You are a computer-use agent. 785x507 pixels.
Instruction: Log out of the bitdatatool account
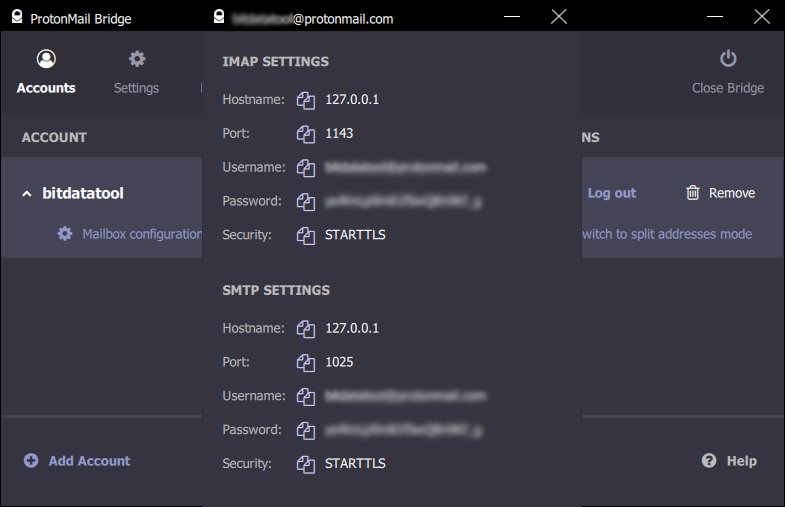coord(611,193)
